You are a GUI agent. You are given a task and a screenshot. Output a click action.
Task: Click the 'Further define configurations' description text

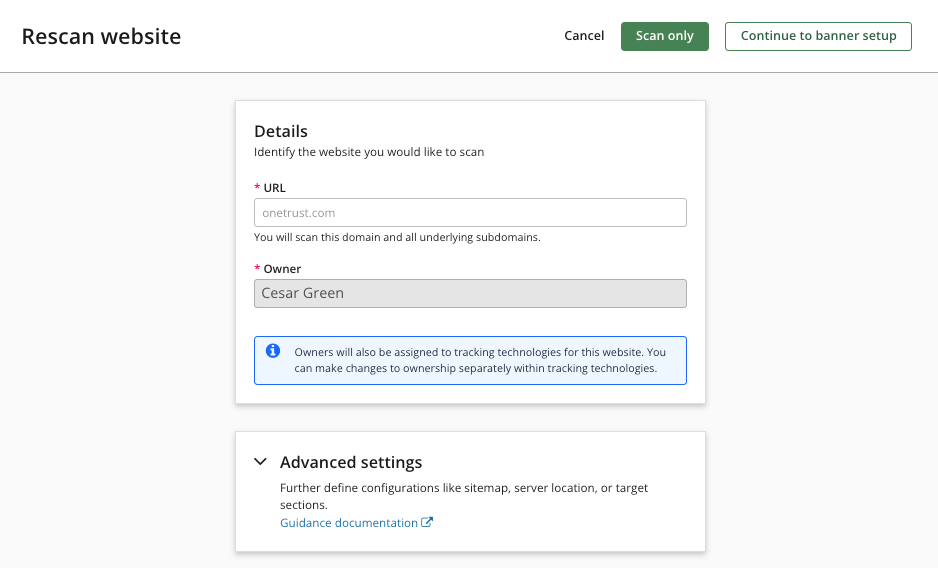click(464, 496)
